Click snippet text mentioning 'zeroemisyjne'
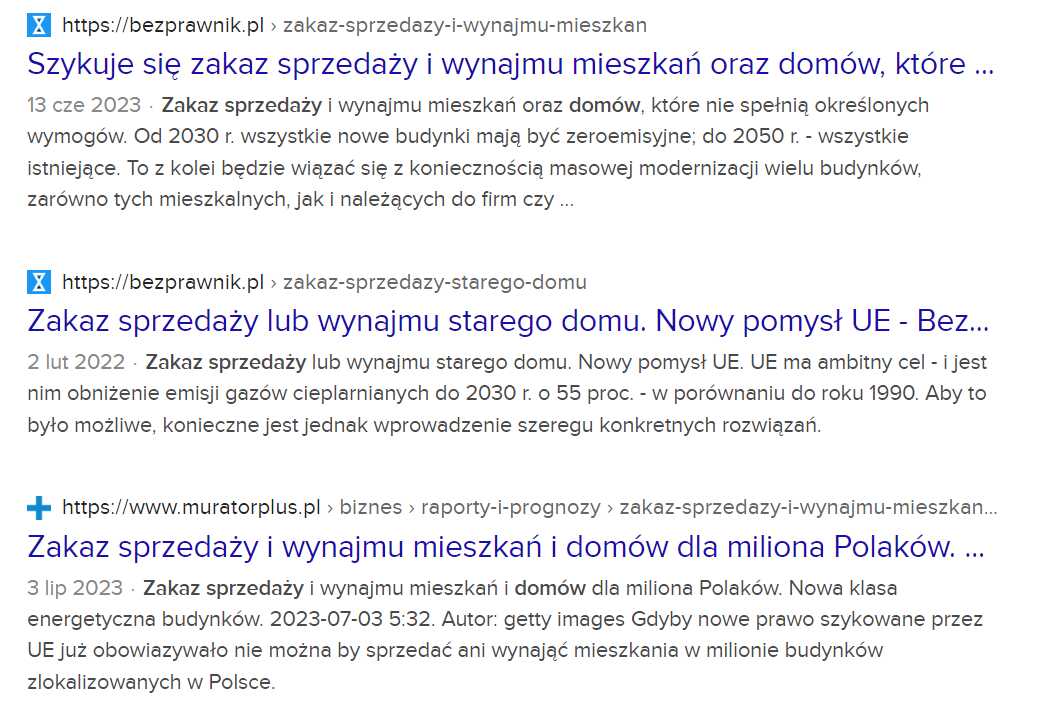Viewport: 1045px width, 710px height. (468, 137)
